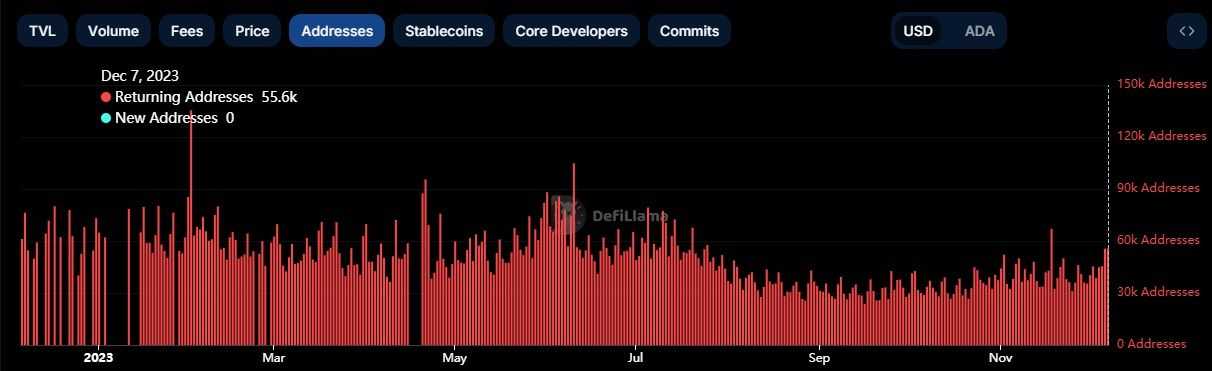This screenshot has height=371, width=1212.
Task: Switch to the Price tab
Action: click(252, 31)
